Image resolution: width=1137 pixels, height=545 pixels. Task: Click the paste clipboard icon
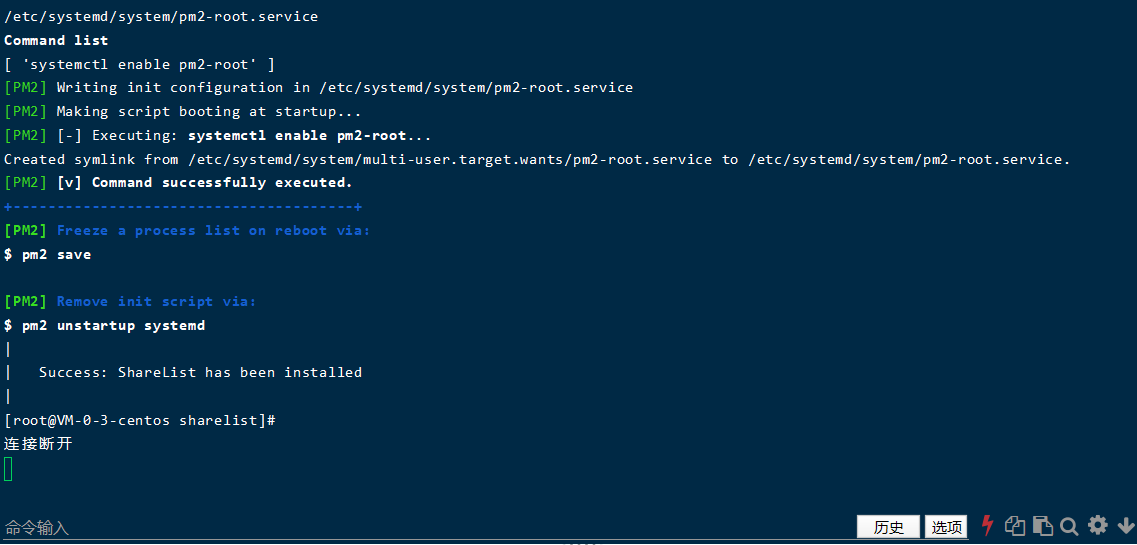click(1042, 525)
